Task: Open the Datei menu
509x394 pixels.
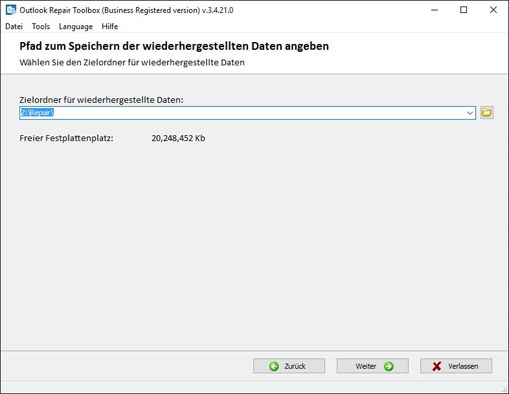Action: 14,26
